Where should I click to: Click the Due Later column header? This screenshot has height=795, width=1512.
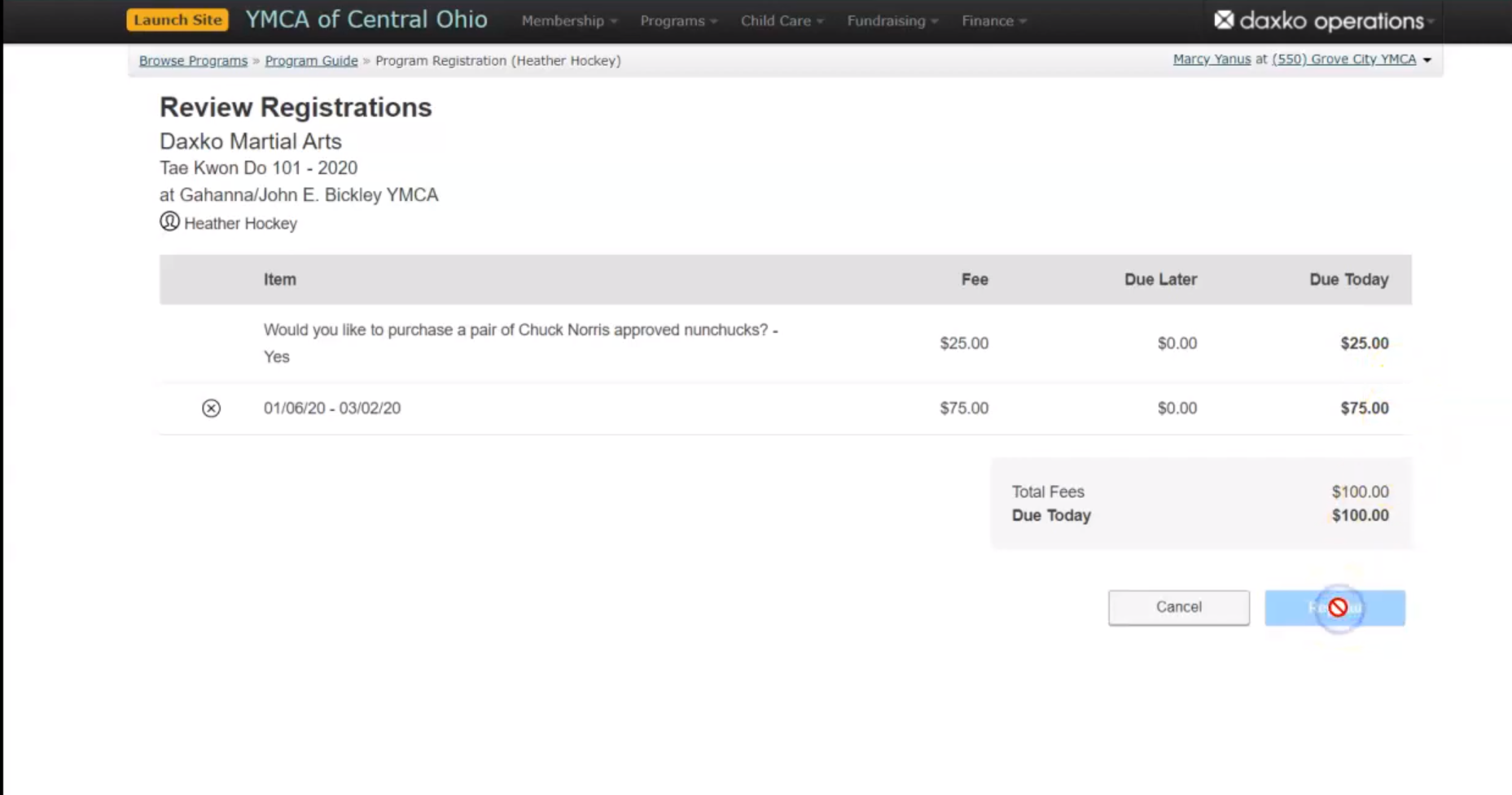point(1160,279)
